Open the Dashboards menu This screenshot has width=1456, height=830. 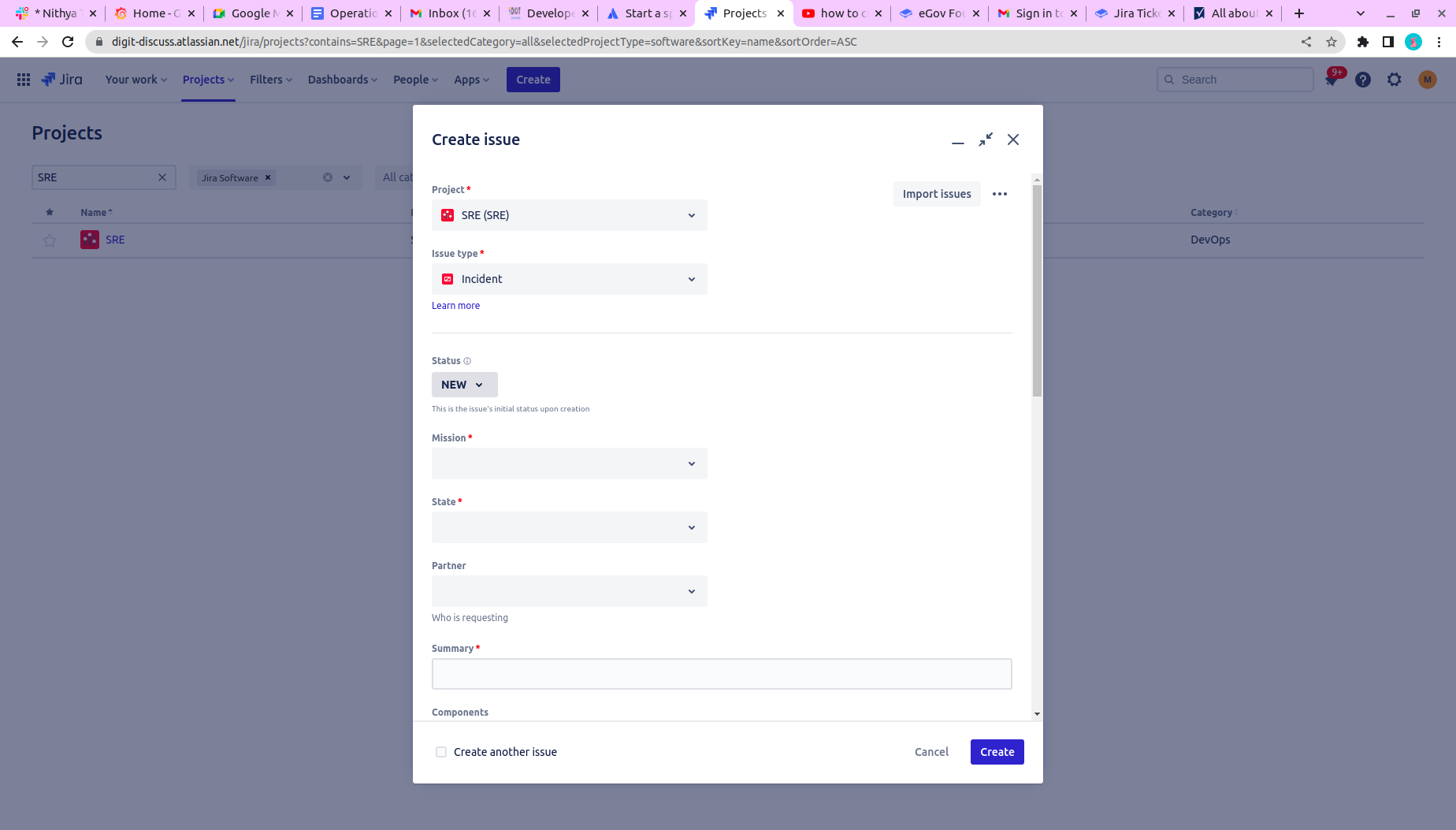pyautogui.click(x=342, y=80)
